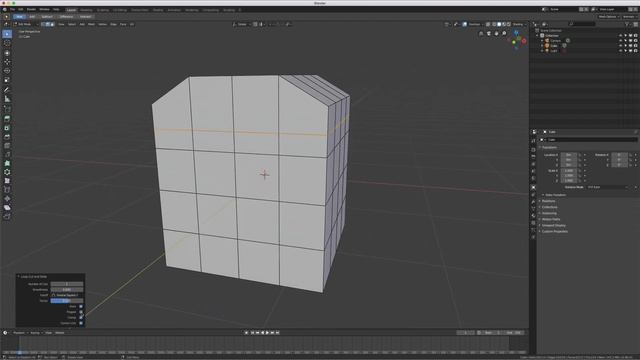
Task: Disable Cube render camera icon in outliner
Action: (636, 45)
